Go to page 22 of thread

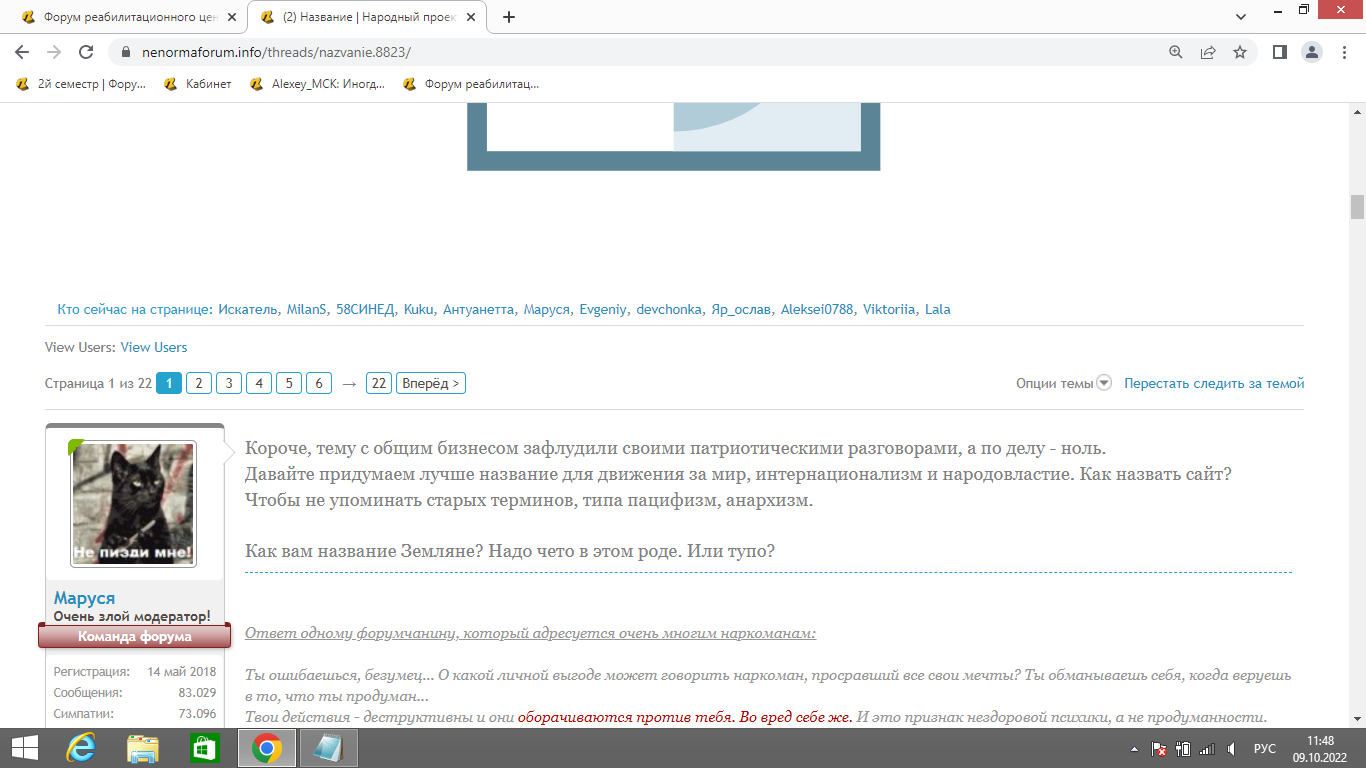point(379,383)
